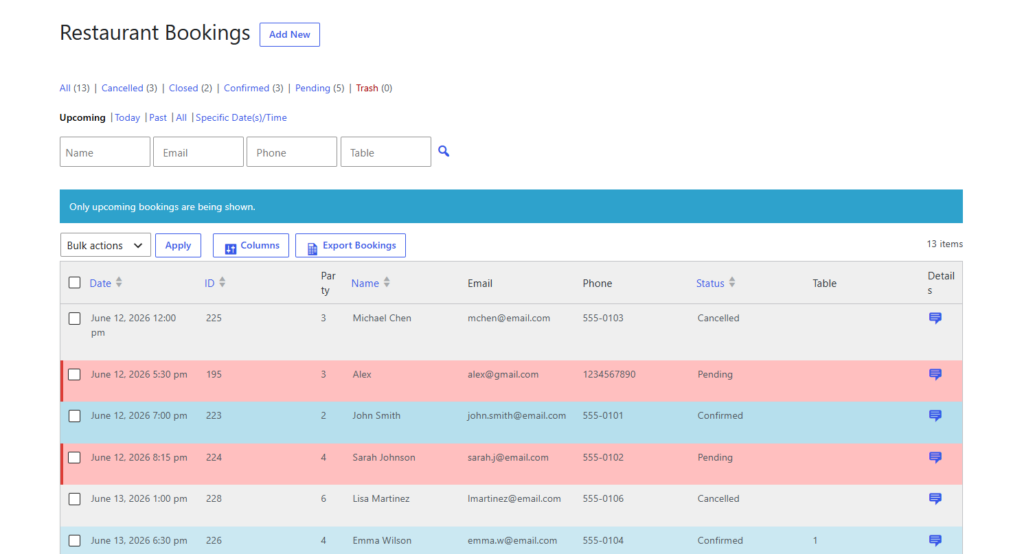Switch to Past date filter
The height and width of the screenshot is (554, 1024).
click(158, 118)
